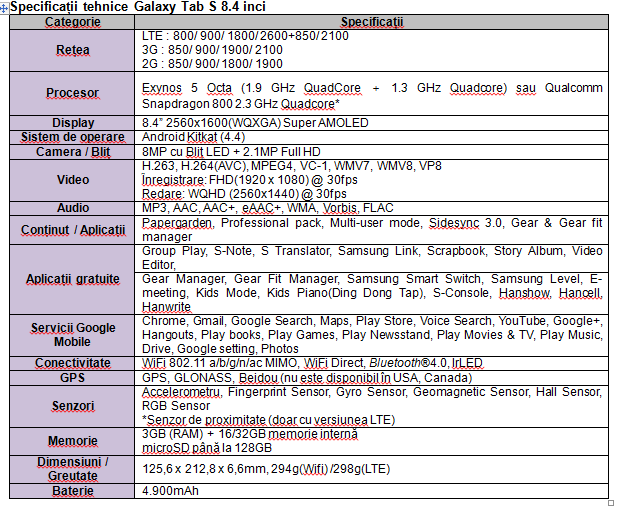Click the 'Înregistrare: FHD' line

pos(250,180)
